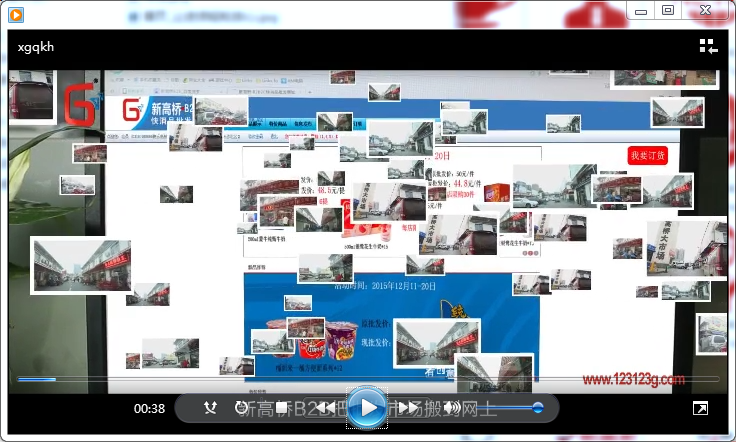The height and width of the screenshot is (442, 736).
Task: Skip to the previous track
Action: point(325,408)
